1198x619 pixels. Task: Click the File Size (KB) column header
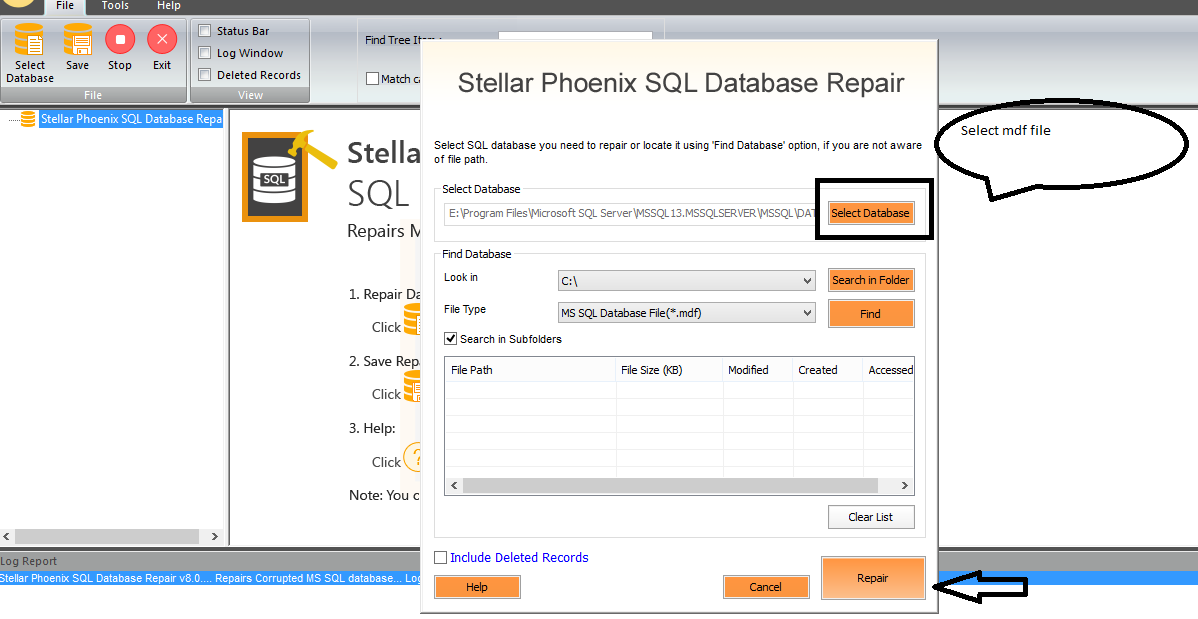669,370
